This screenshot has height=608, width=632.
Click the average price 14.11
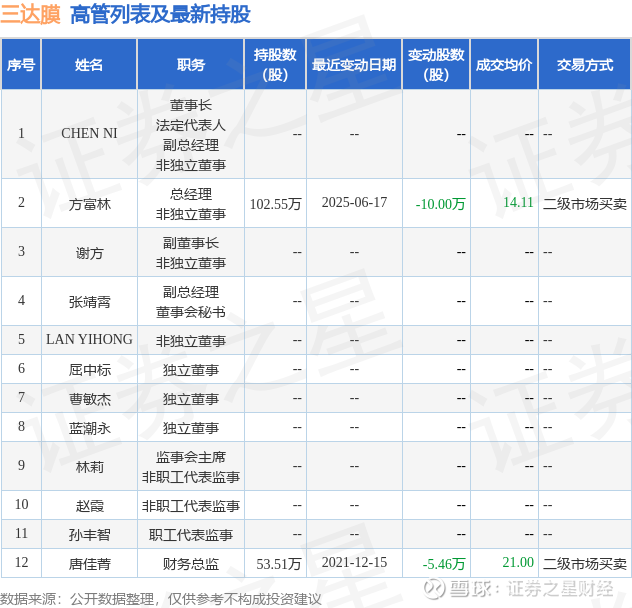click(x=518, y=202)
